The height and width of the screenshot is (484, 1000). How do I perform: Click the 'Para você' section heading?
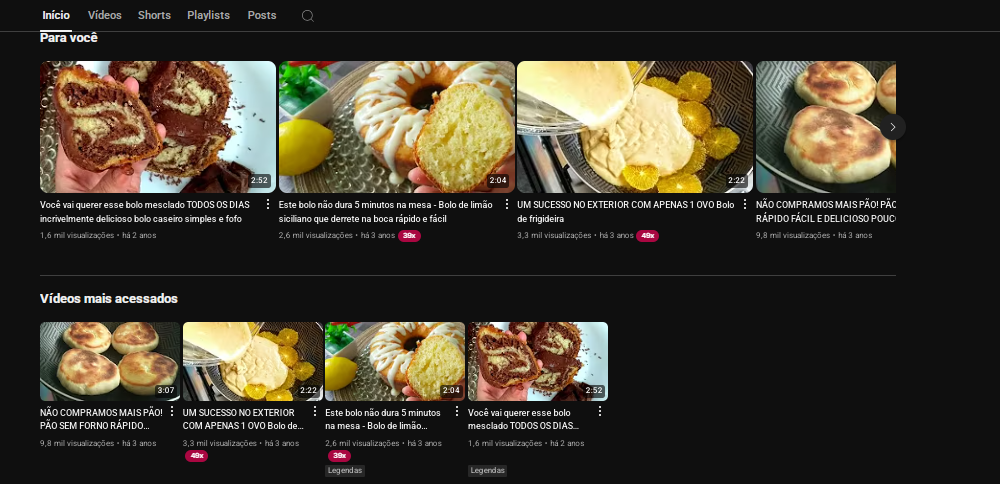69,38
